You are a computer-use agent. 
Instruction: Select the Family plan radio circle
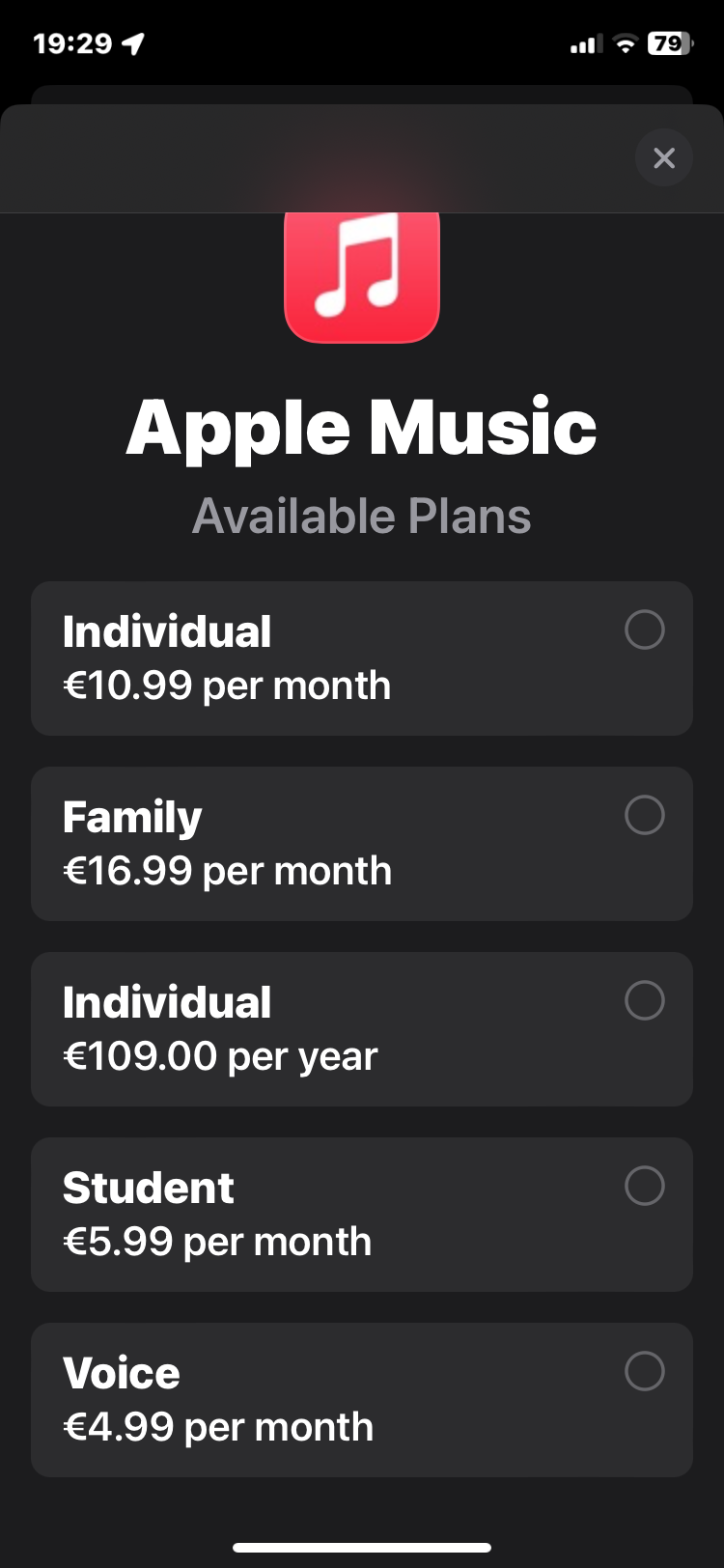coord(644,815)
